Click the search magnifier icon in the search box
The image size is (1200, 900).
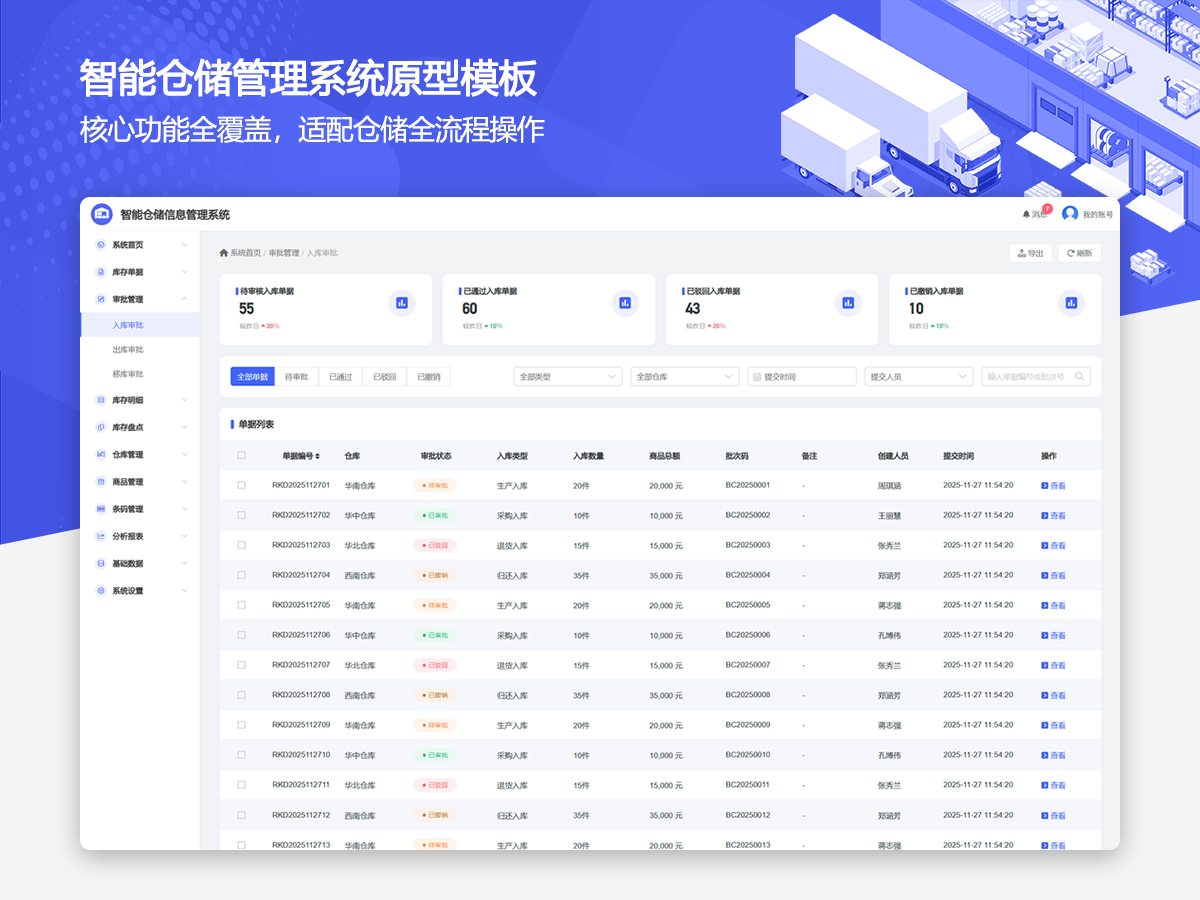click(1079, 377)
